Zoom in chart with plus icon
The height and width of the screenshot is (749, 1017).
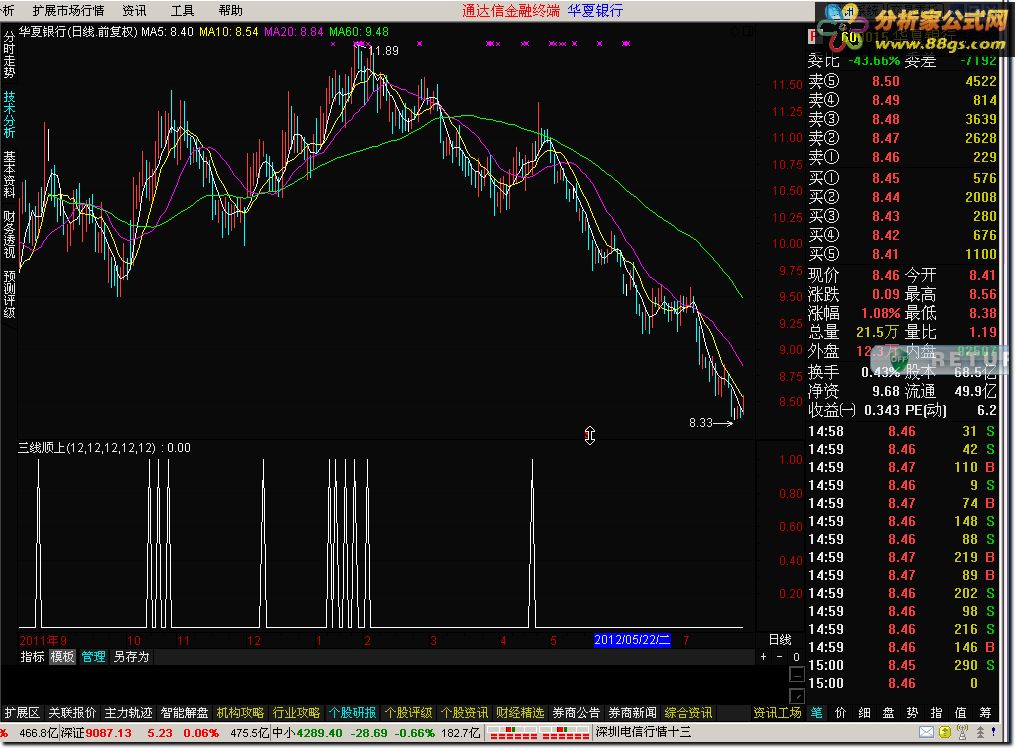pyautogui.click(x=763, y=657)
